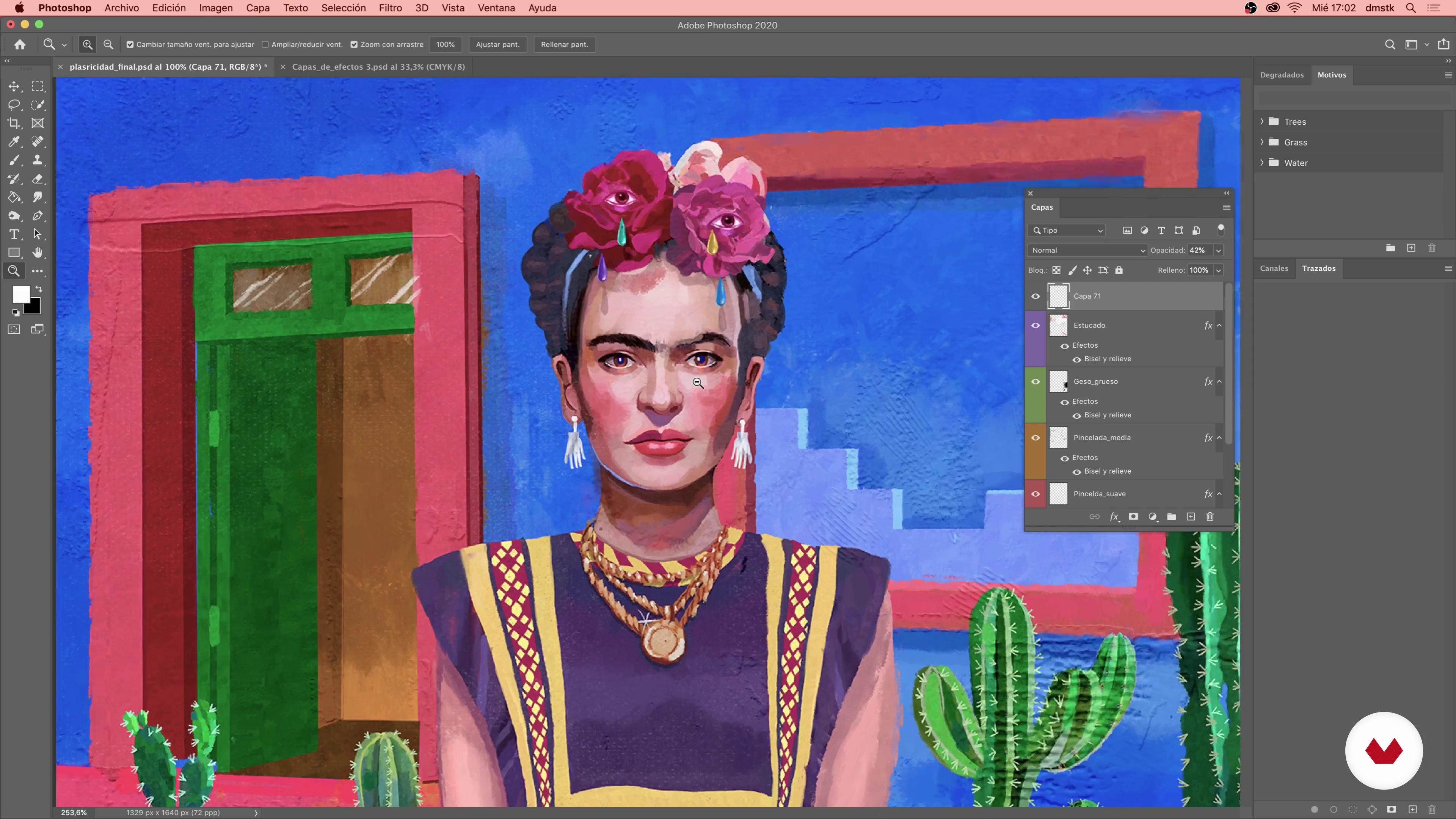Open the Tipo layer filter dropdown
This screenshot has height=819, width=1456.
tap(1067, 231)
